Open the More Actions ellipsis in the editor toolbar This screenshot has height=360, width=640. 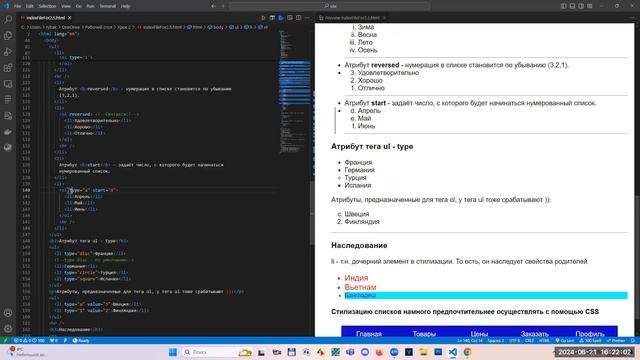307,18
